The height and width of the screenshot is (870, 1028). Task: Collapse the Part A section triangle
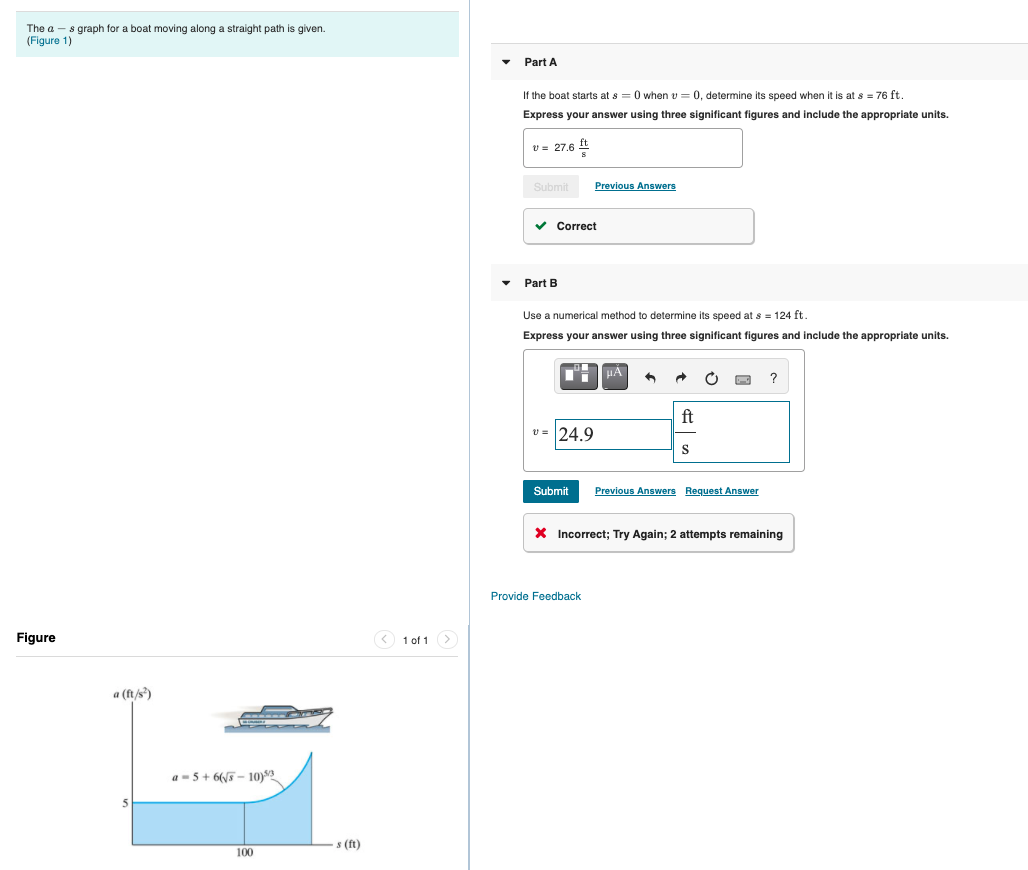coord(506,62)
